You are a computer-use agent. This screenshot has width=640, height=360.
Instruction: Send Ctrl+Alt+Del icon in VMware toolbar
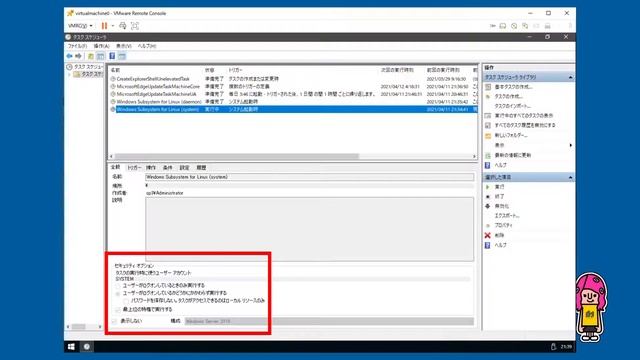122,26
